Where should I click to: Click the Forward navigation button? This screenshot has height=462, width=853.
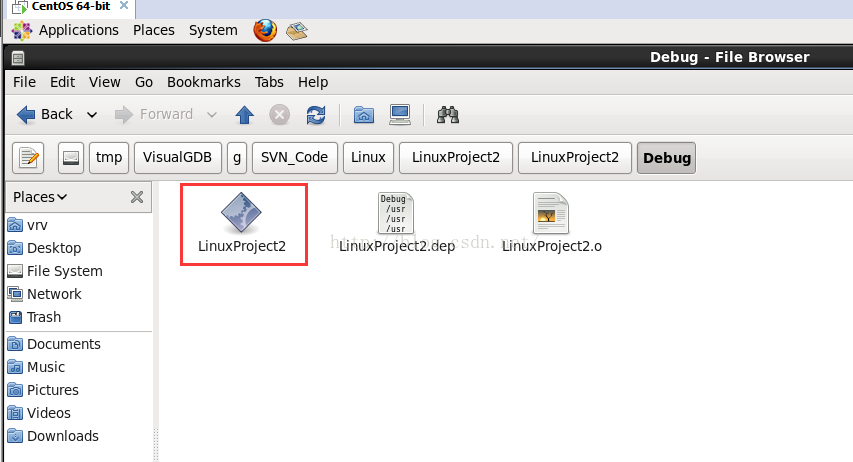(154, 114)
